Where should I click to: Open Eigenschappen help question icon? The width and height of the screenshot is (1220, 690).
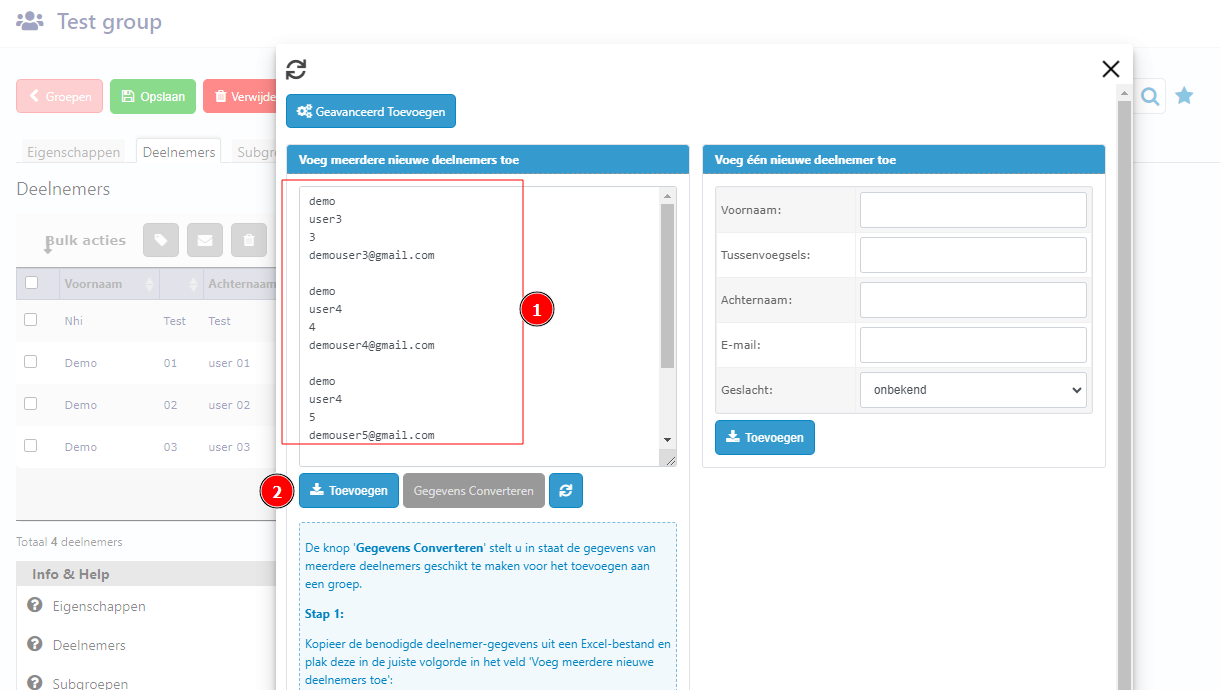click(35, 606)
